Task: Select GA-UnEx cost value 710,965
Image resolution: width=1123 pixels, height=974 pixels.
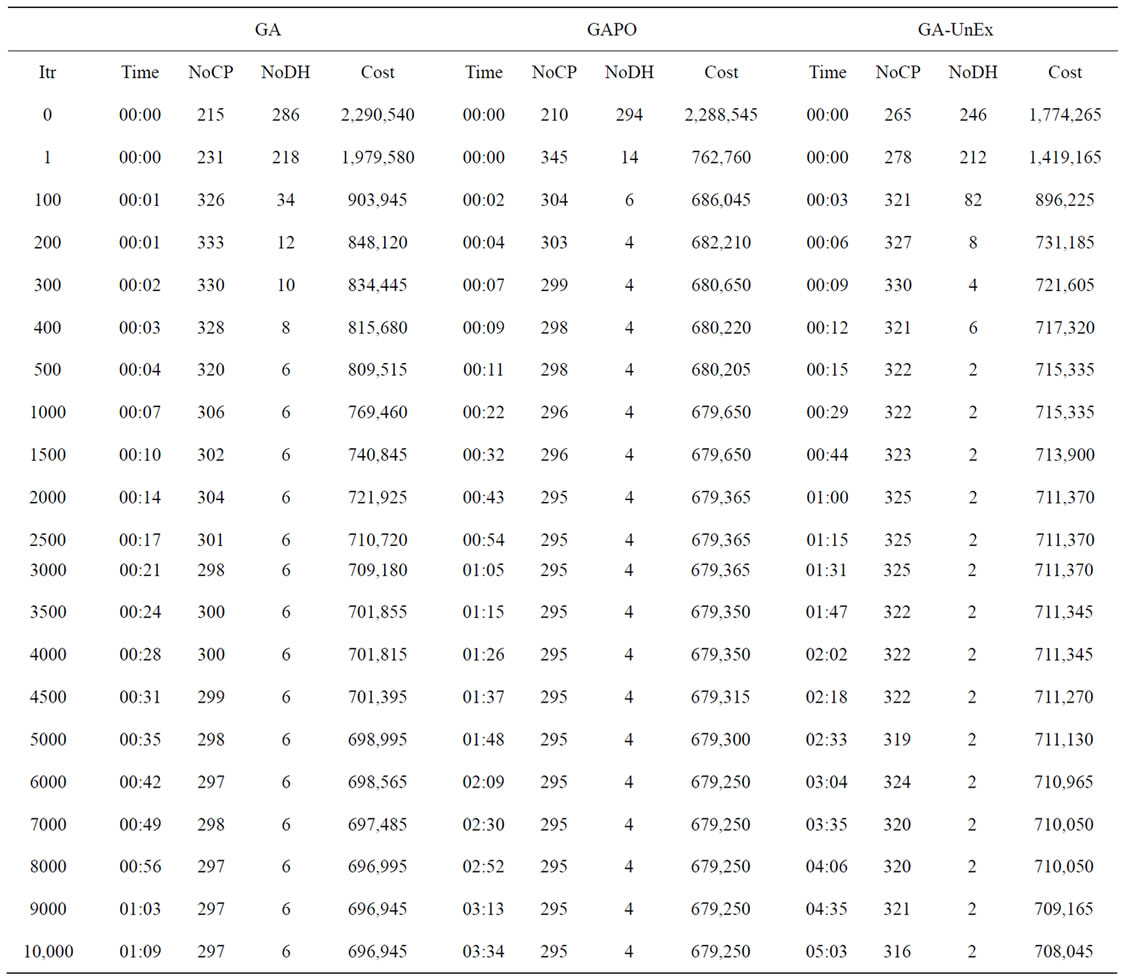Action: [x=1065, y=781]
